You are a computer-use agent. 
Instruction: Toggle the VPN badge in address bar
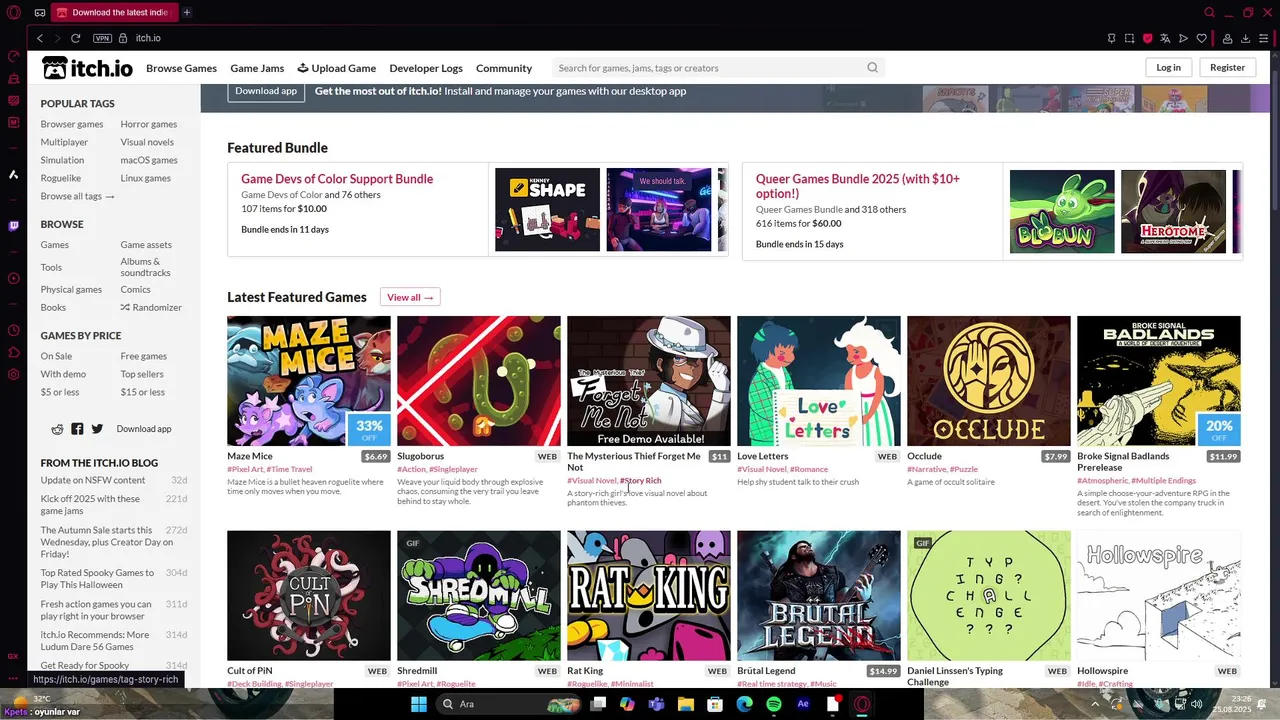tap(102, 38)
